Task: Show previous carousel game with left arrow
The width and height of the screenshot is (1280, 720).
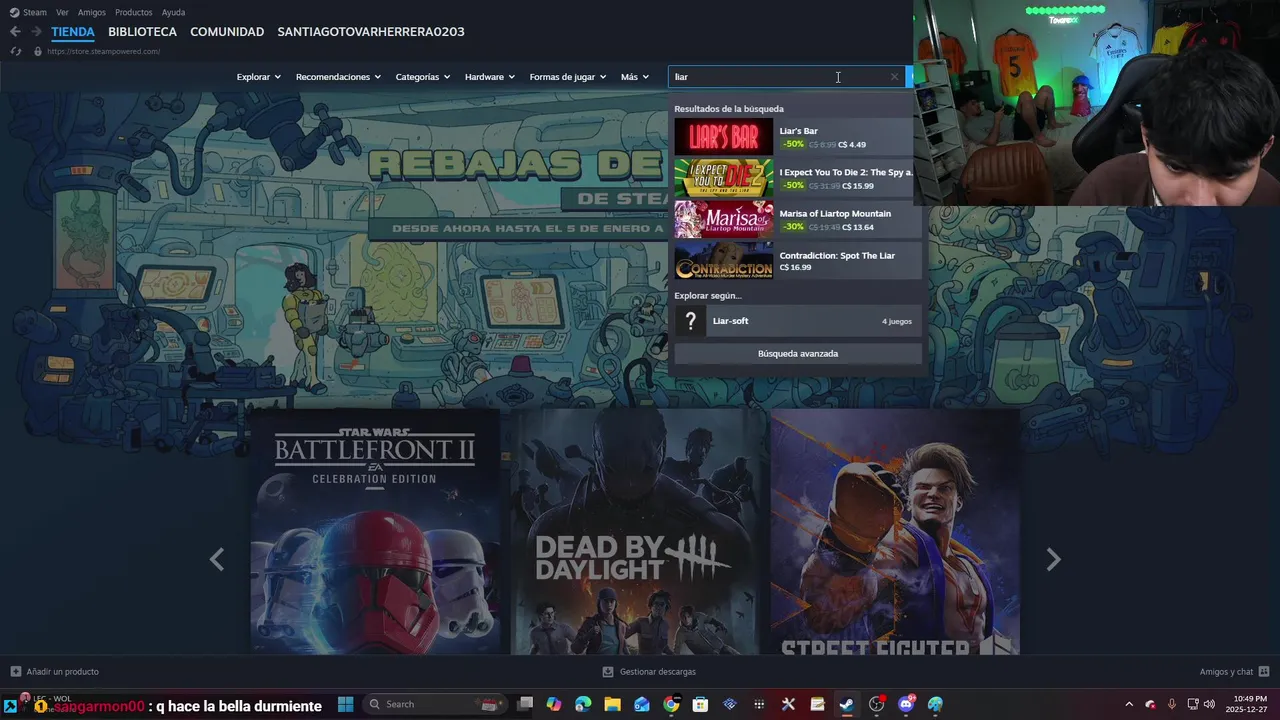Action: coord(217,560)
